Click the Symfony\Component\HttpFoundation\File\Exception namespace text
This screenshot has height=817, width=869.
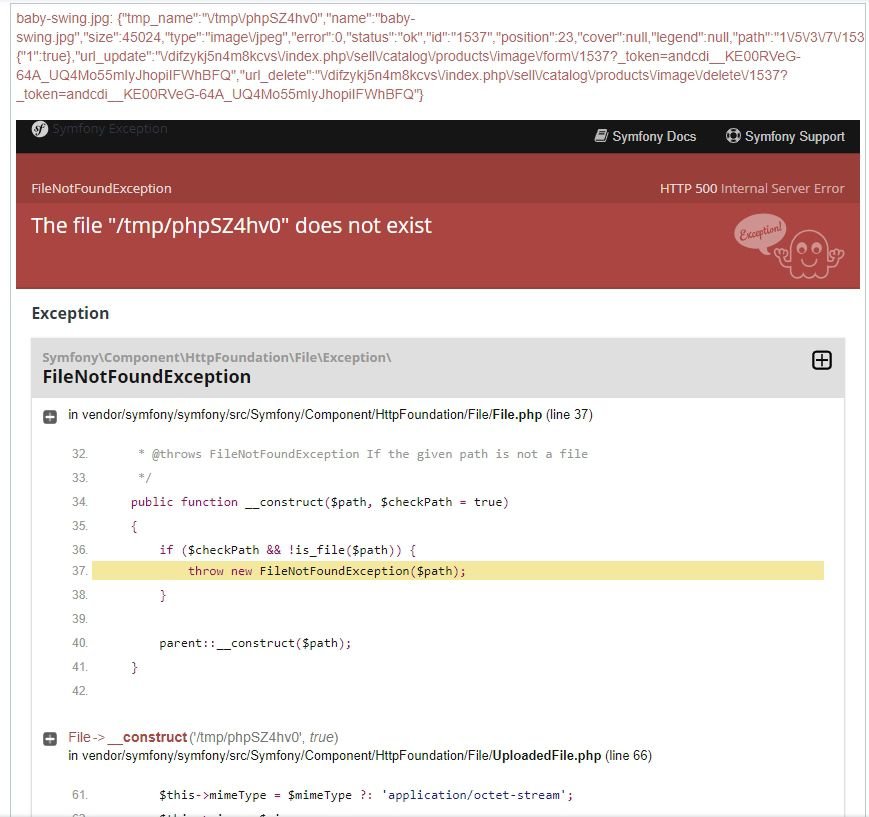(x=217, y=358)
